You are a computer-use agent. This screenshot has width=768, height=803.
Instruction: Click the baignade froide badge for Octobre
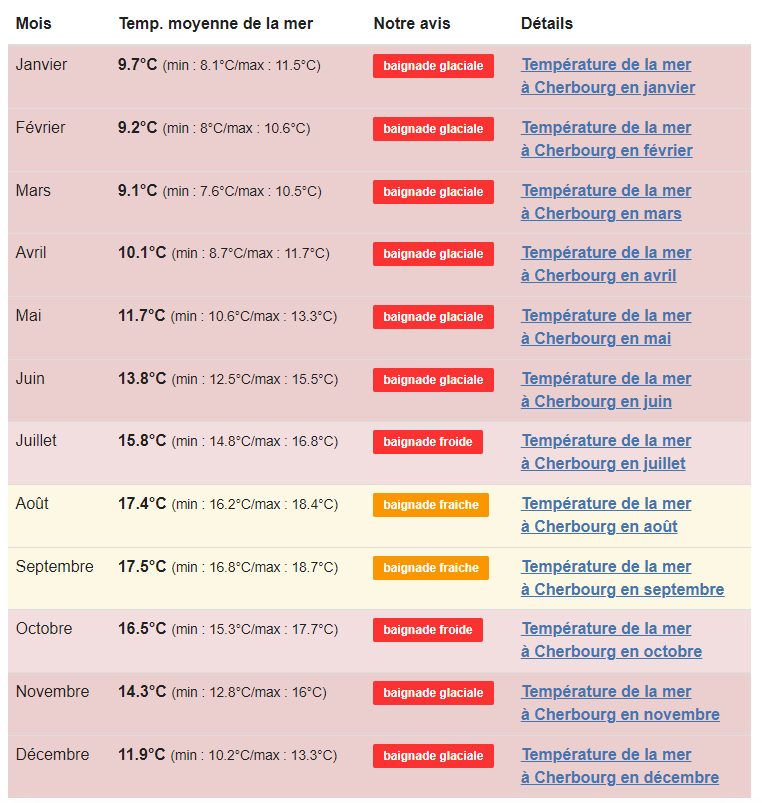428,630
